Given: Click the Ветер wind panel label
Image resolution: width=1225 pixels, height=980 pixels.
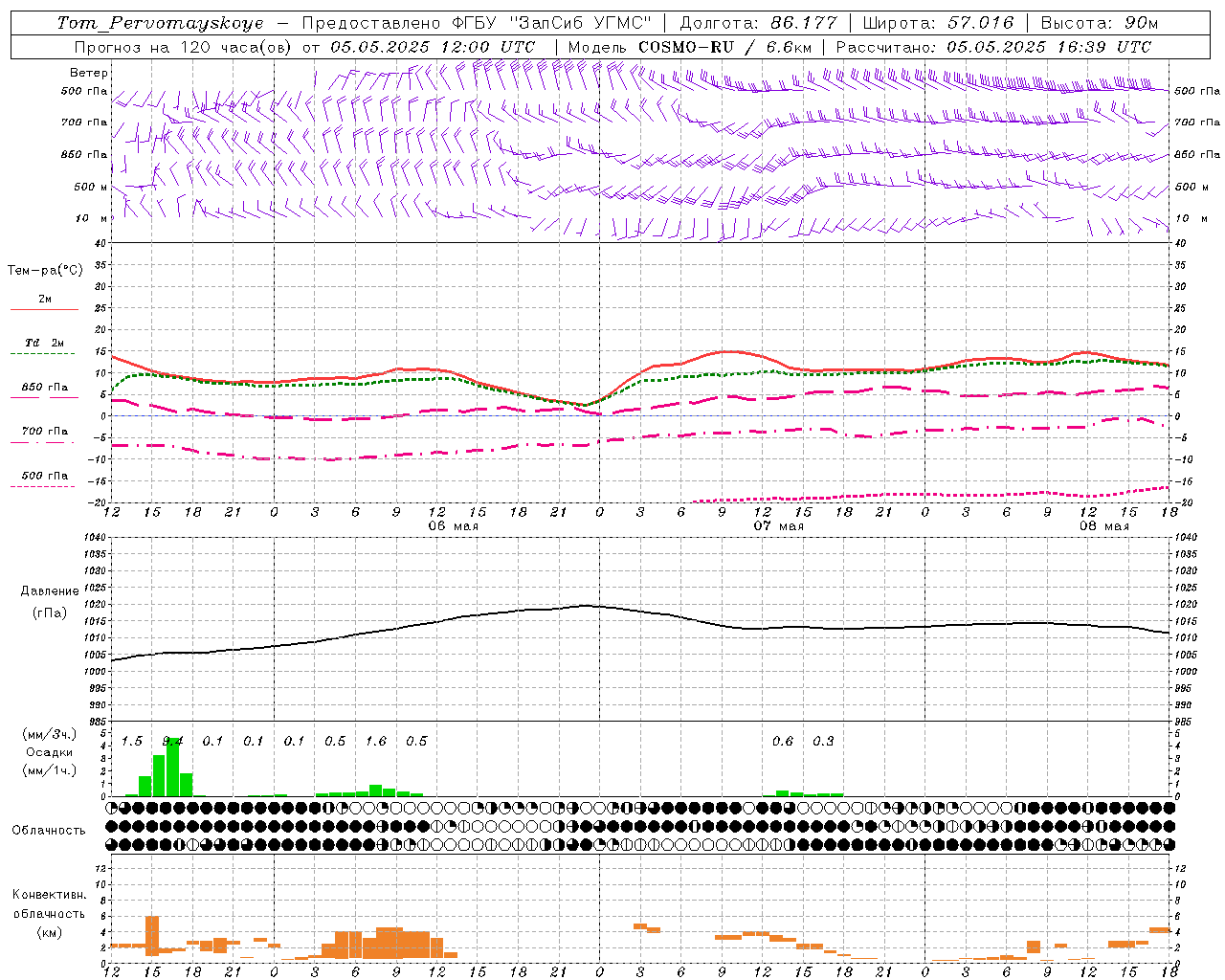Looking at the screenshot, I should (x=89, y=73).
